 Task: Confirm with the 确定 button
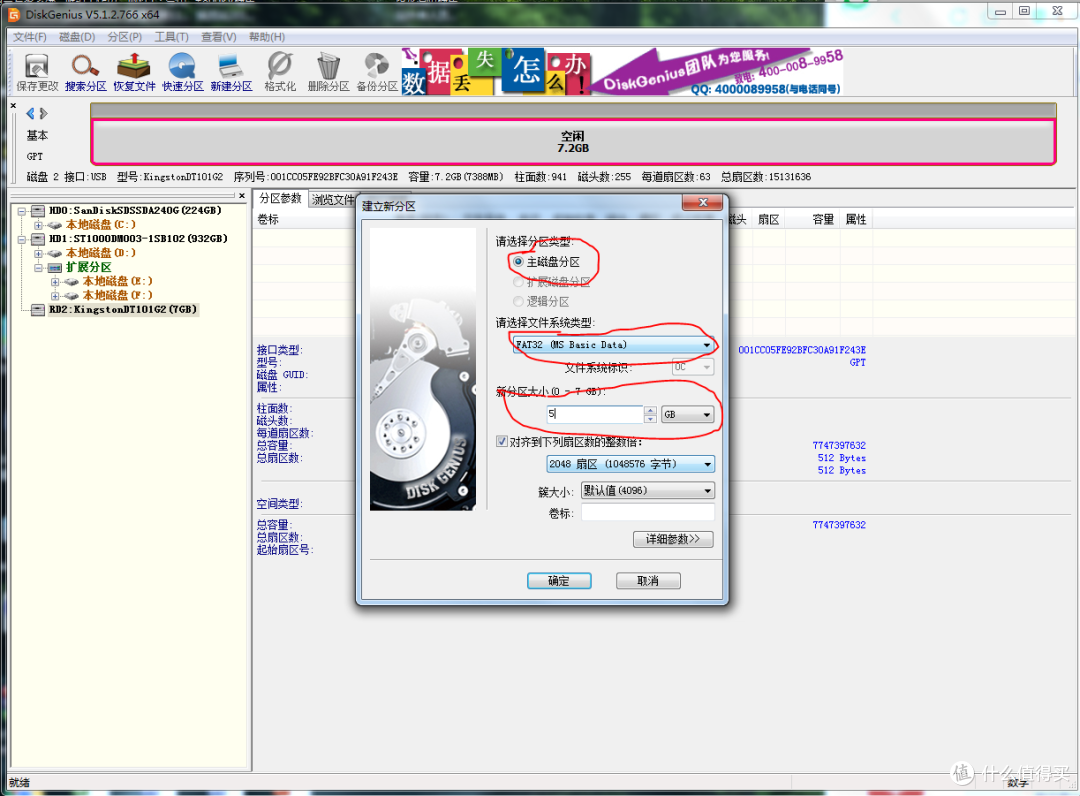[x=559, y=580]
